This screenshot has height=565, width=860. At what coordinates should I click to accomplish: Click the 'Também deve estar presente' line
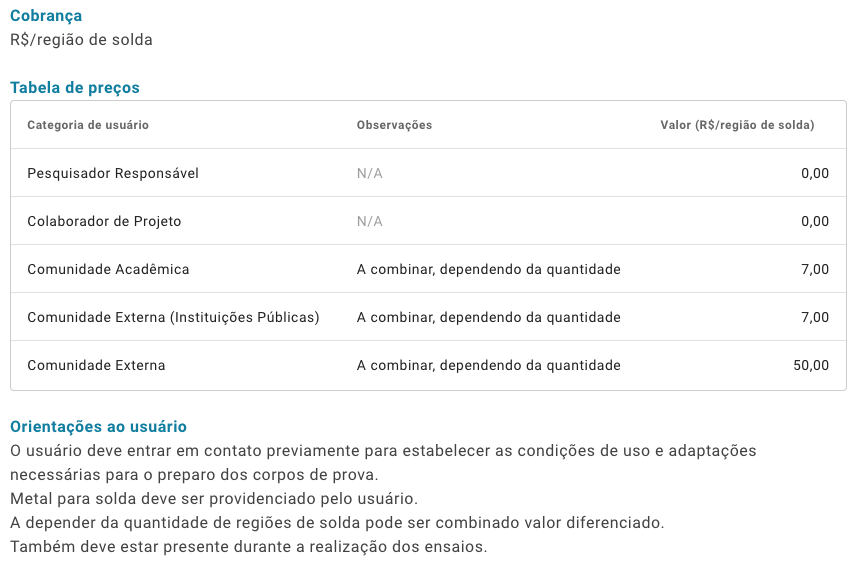pyautogui.click(x=248, y=547)
